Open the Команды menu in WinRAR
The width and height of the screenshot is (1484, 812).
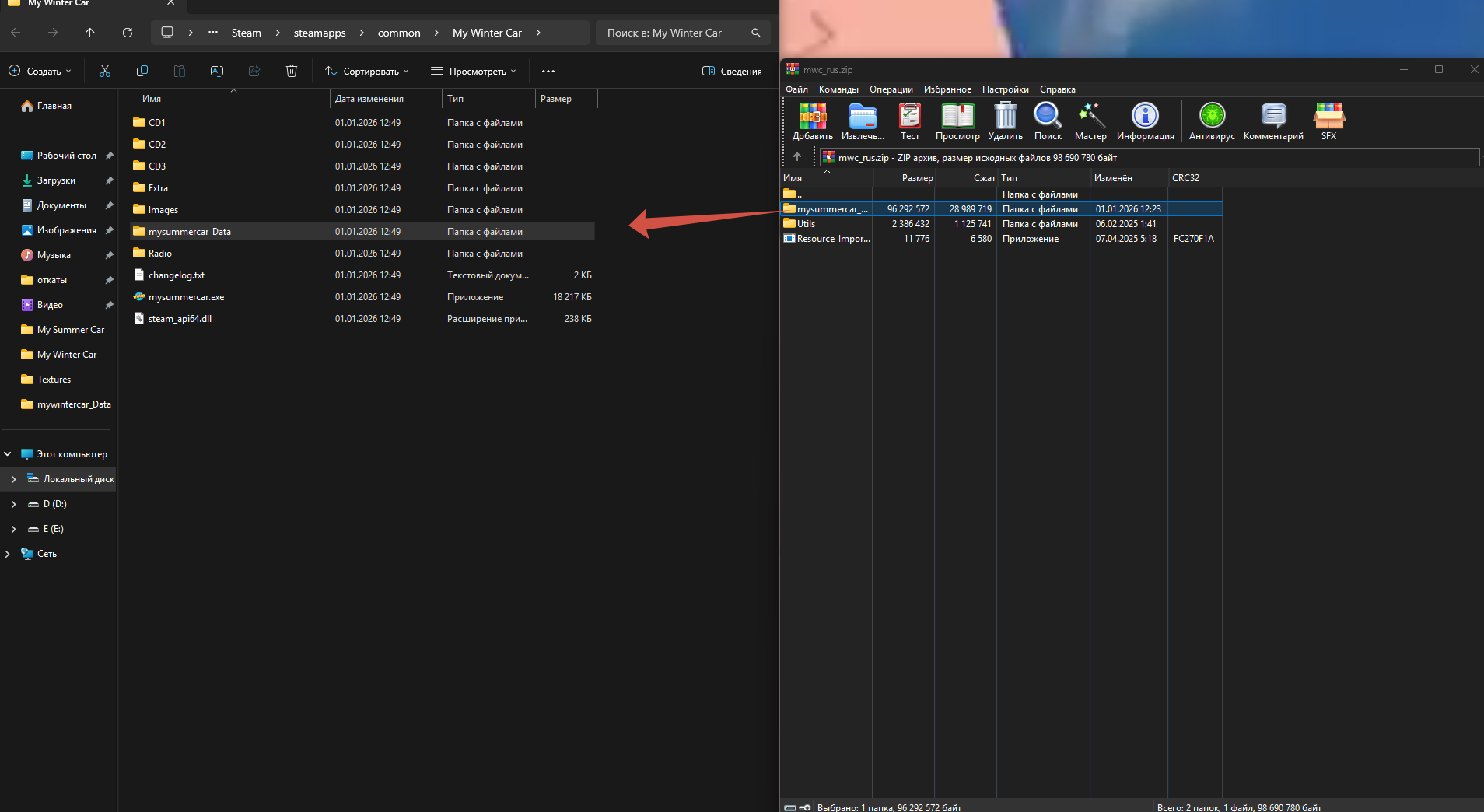coord(838,89)
